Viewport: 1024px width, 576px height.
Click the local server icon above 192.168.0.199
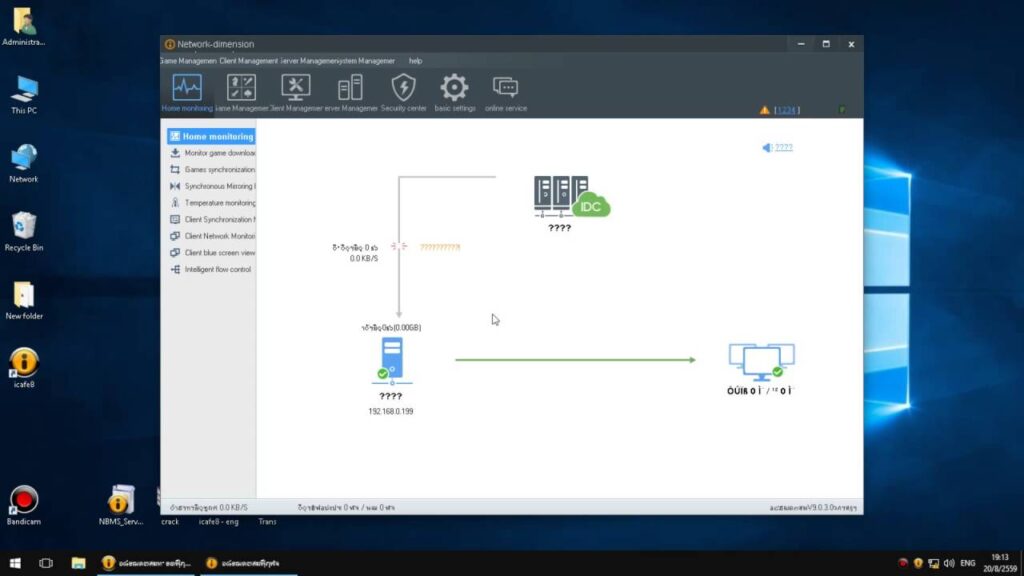point(391,360)
